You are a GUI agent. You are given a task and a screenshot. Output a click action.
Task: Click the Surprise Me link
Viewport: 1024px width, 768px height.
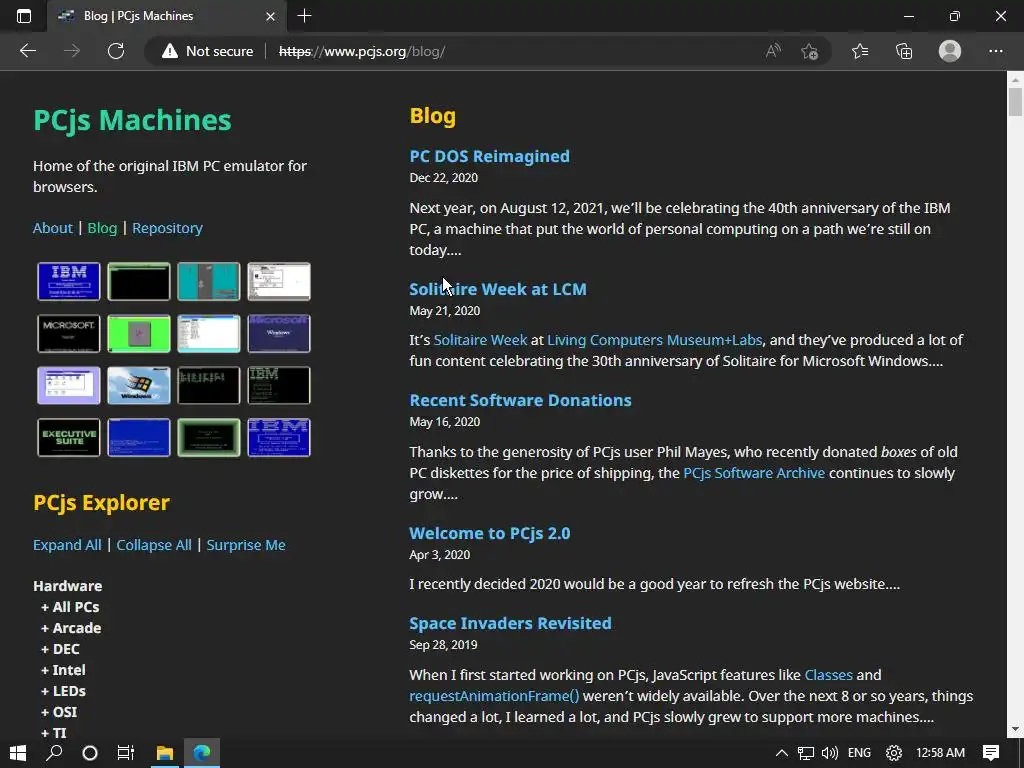[x=246, y=545]
